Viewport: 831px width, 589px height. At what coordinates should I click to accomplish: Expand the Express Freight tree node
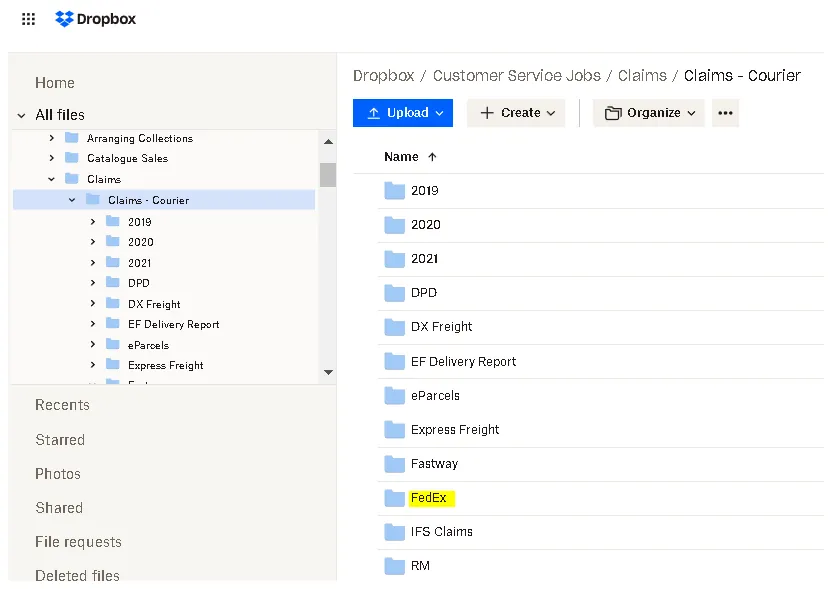[x=93, y=365]
